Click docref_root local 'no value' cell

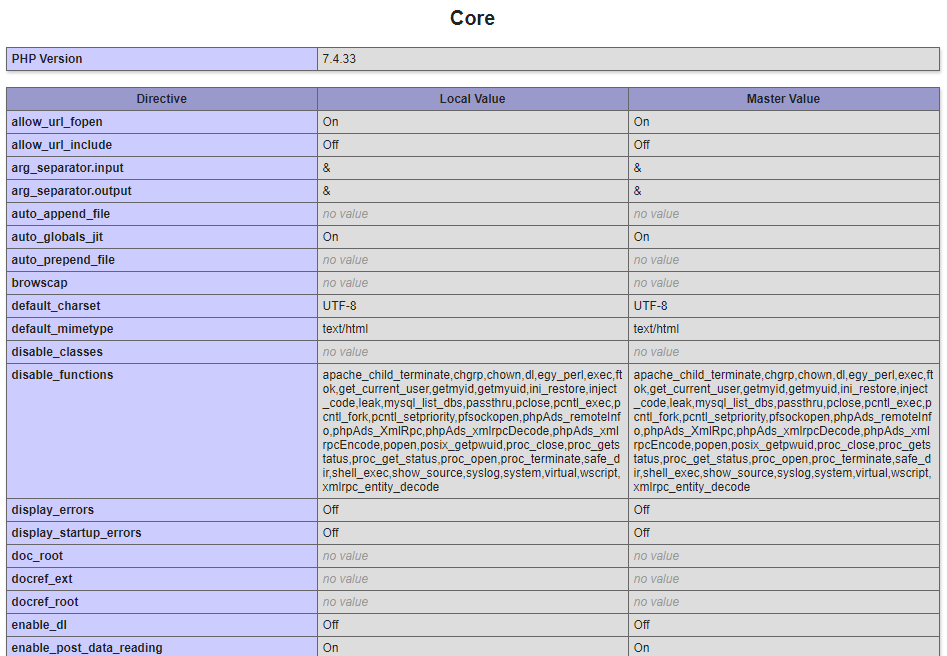(x=473, y=602)
